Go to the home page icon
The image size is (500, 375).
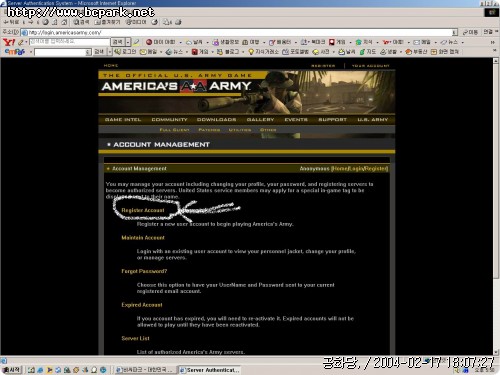pos(64,22)
